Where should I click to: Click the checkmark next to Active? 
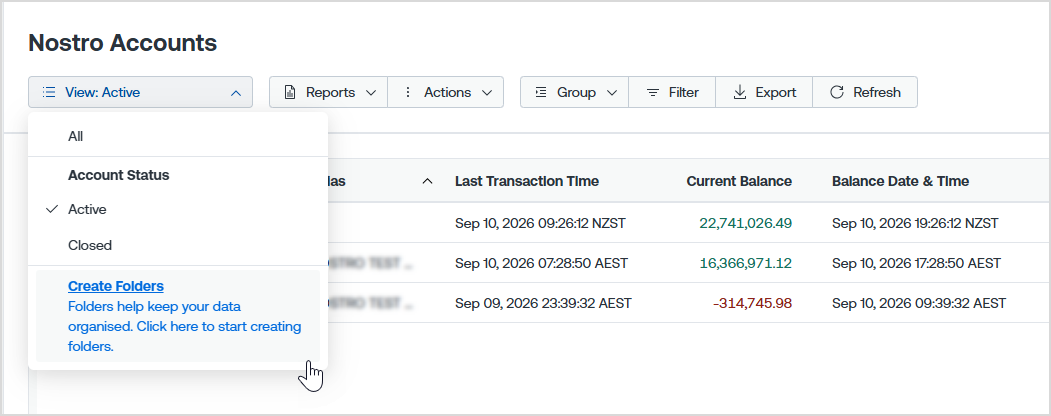(x=52, y=210)
